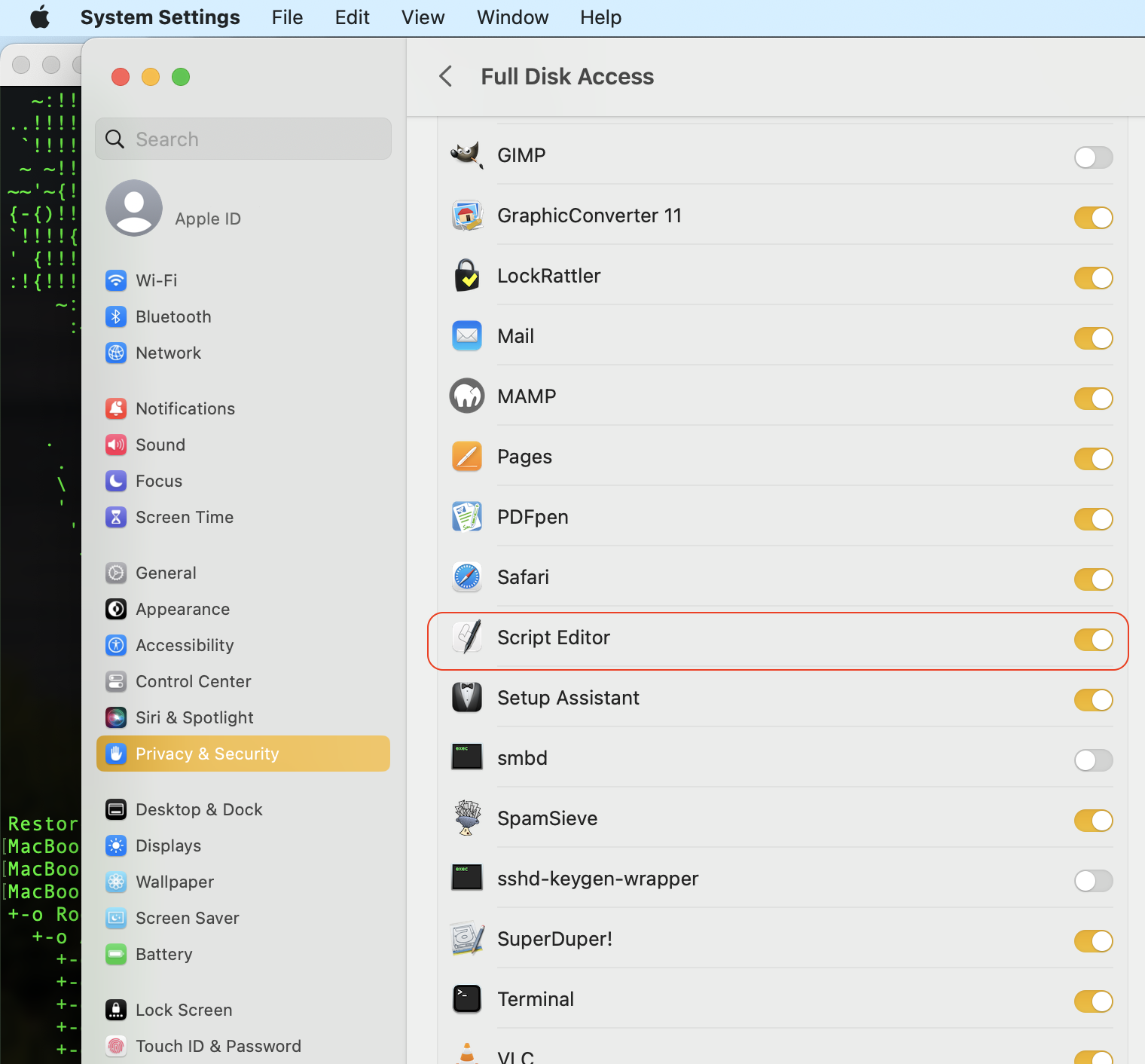Open Wi-Fi settings in sidebar

tap(243, 280)
